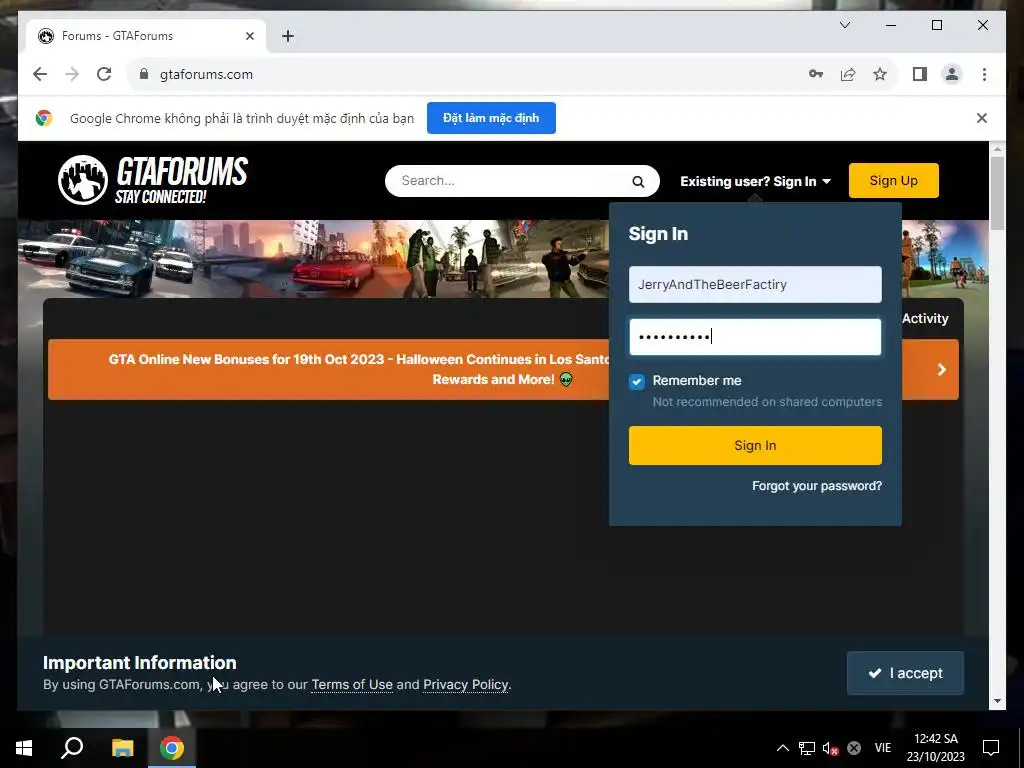Uncheck the Remember me checkbox
Viewport: 1024px width, 768px height.
pos(637,381)
